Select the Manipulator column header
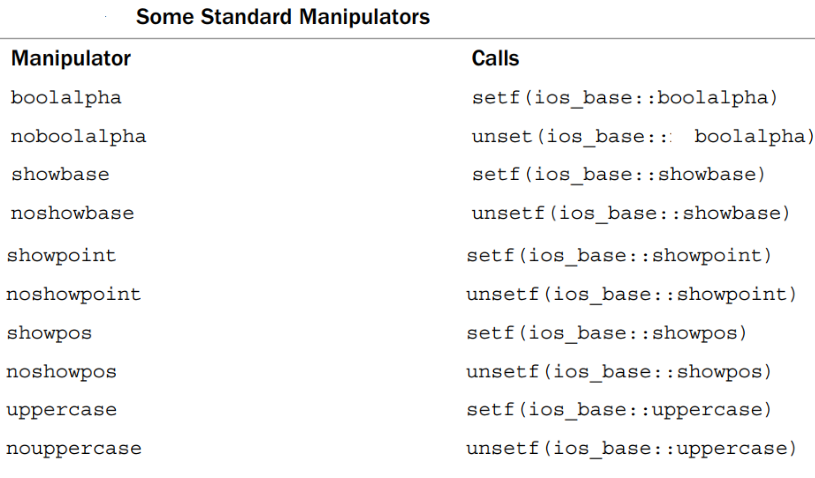 (71, 58)
